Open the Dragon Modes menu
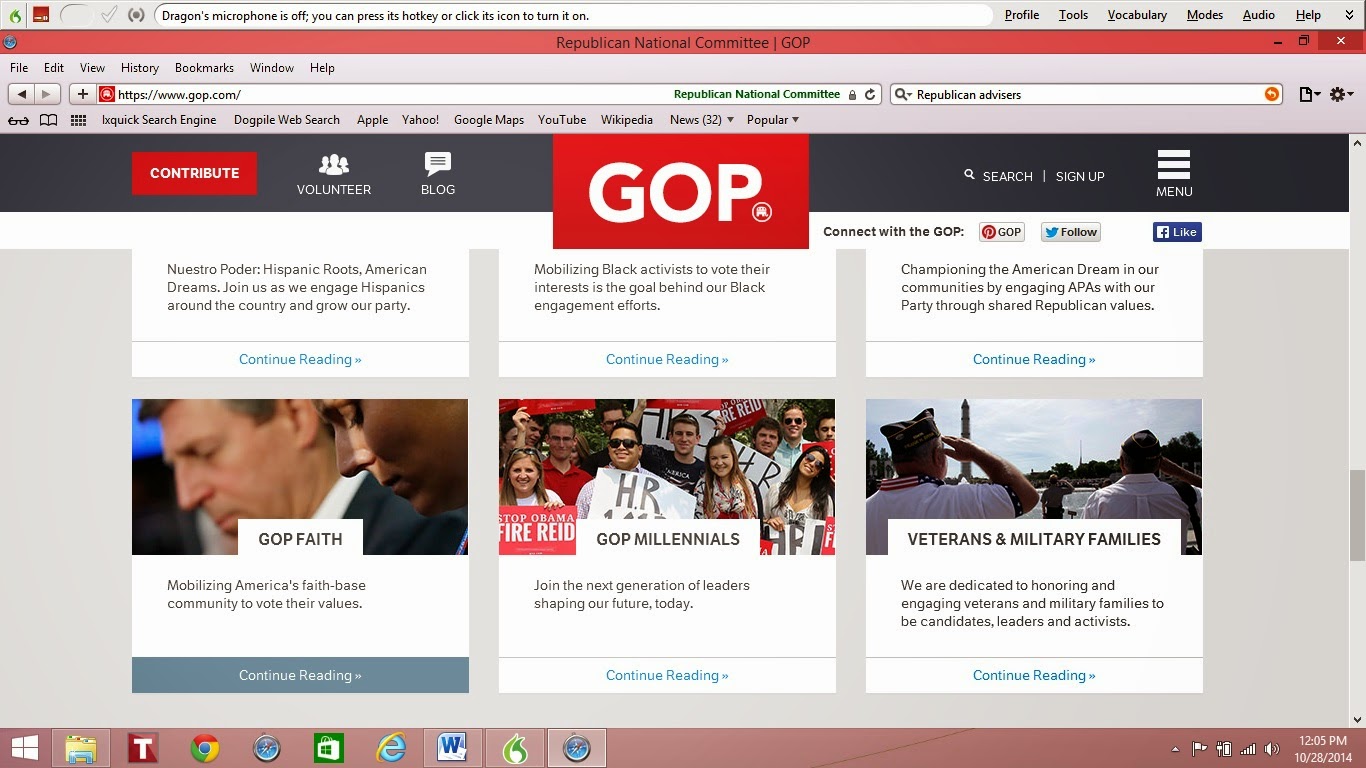The width and height of the screenshot is (1366, 768). (x=1204, y=15)
